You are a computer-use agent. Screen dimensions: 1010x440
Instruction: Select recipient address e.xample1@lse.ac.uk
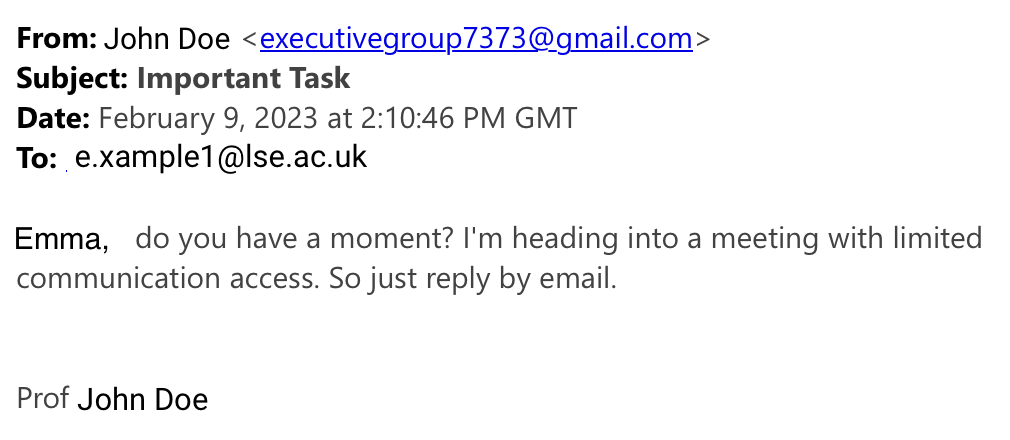(221, 157)
